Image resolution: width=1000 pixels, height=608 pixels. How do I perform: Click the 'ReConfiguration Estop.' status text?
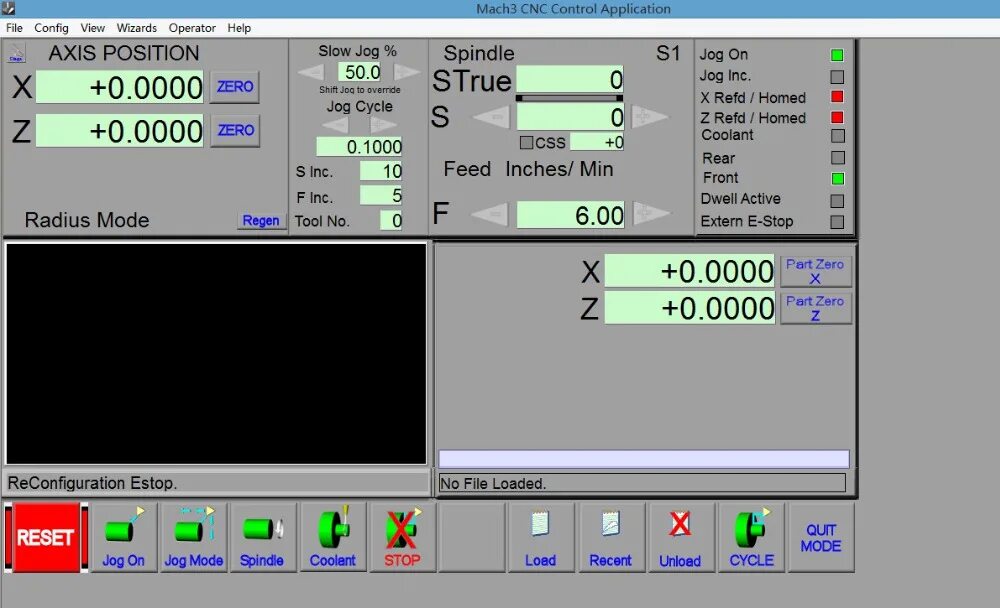coord(92,483)
